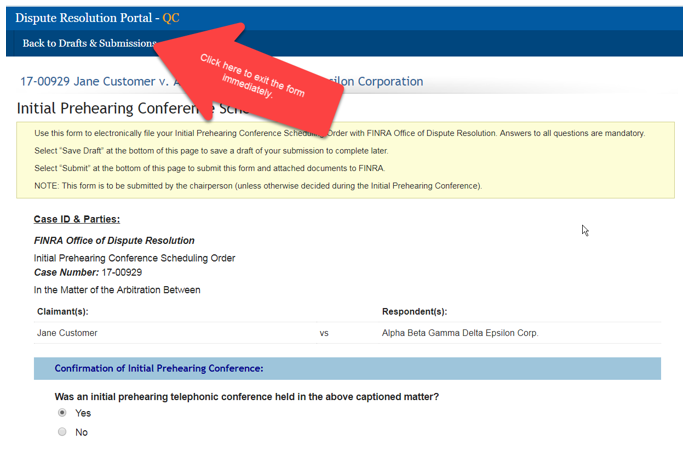Click the Respondent(s) column header

[414, 311]
